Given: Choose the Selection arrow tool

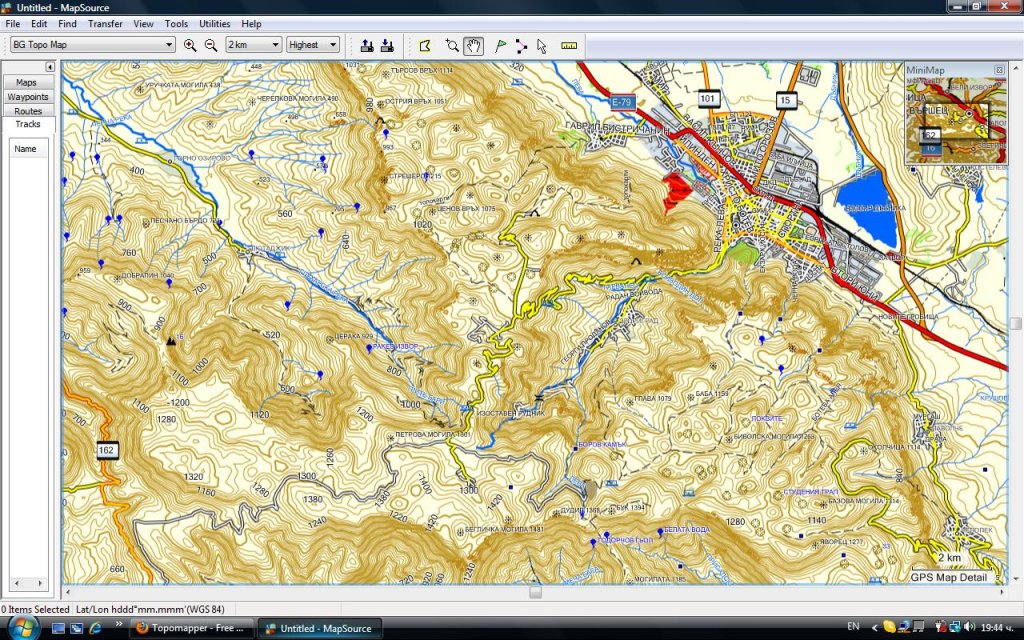Looking at the screenshot, I should coord(542,45).
